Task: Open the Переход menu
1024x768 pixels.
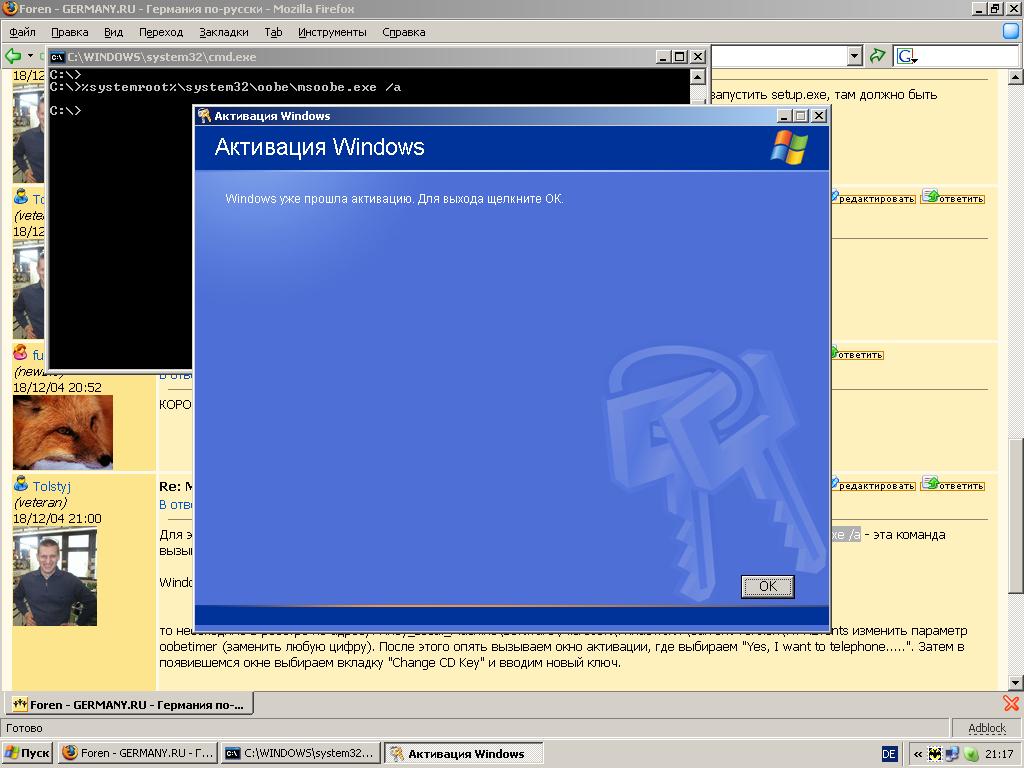Action: pos(161,32)
